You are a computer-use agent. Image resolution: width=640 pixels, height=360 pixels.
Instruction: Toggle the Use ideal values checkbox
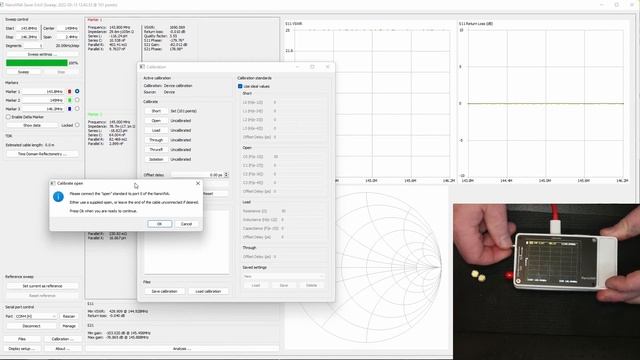coord(240,86)
